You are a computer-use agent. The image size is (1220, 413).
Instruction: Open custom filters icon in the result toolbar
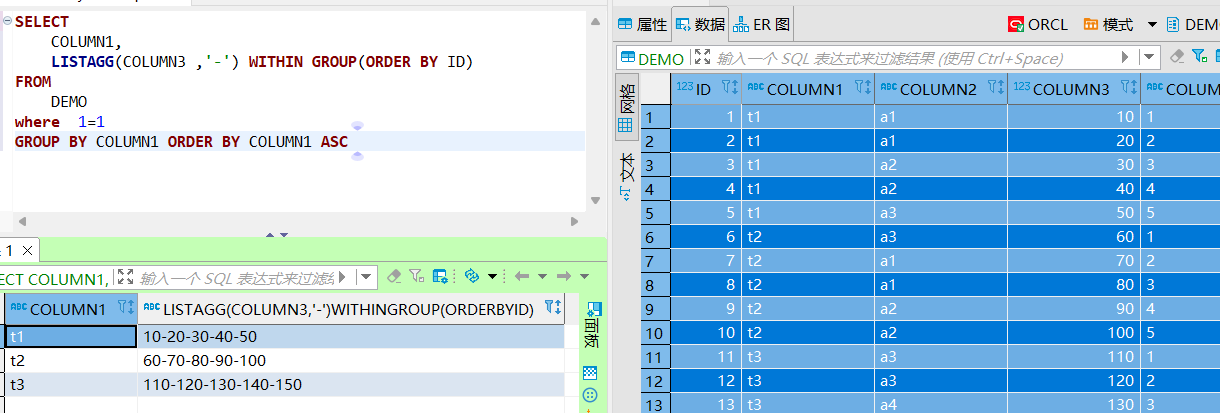click(415, 276)
